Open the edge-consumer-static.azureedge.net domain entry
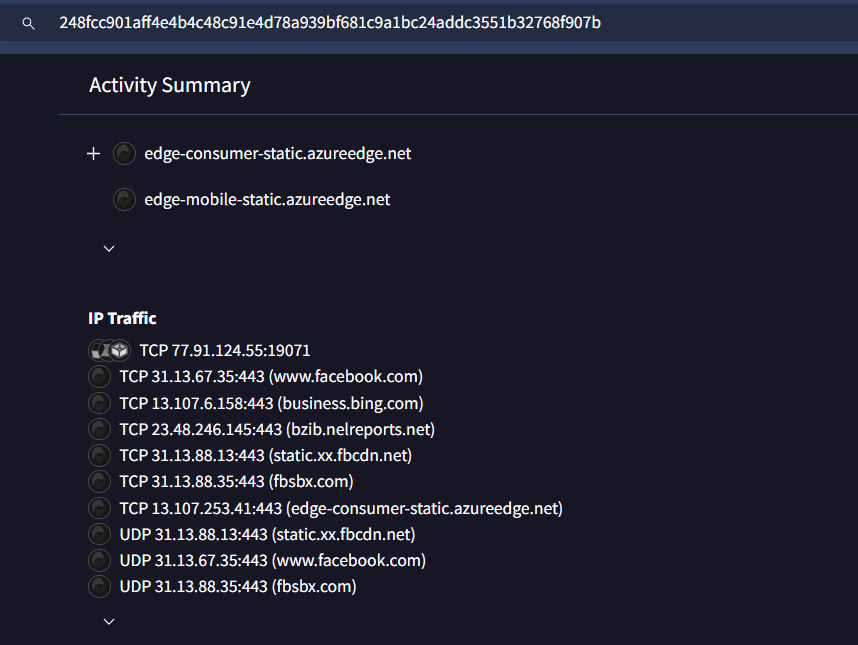Screen dimensions: 858x645 pyautogui.click(x=277, y=154)
